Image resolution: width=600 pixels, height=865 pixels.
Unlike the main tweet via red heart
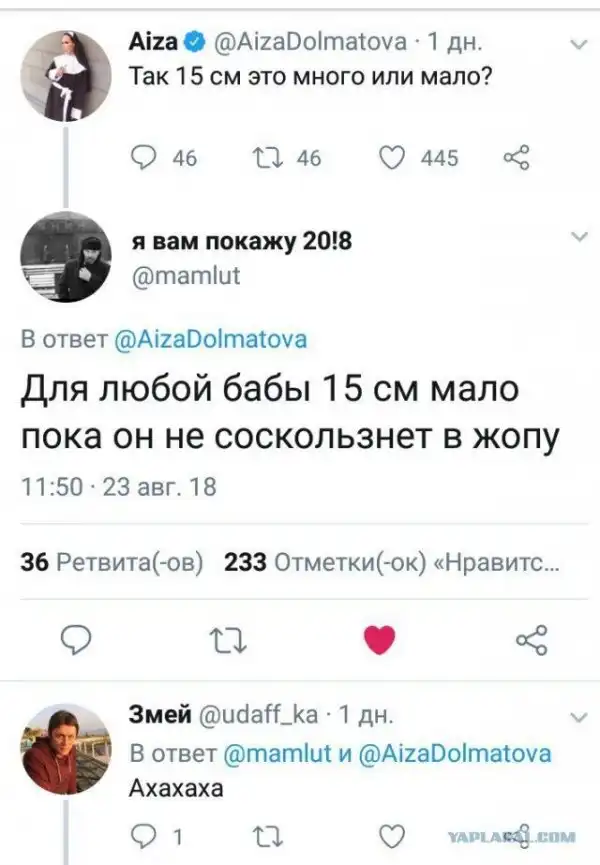click(x=380, y=640)
